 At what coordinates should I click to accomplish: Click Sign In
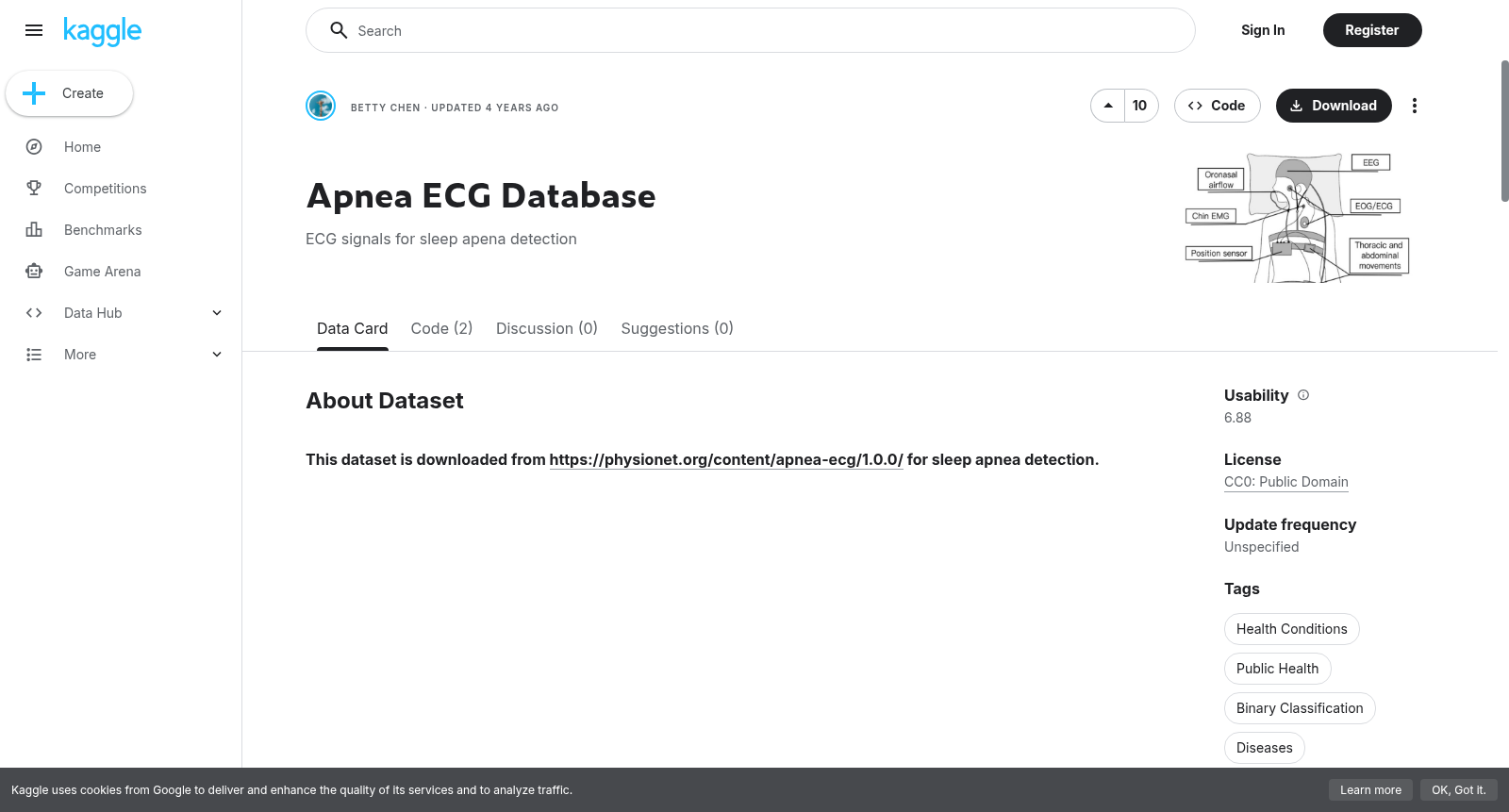pos(1263,30)
